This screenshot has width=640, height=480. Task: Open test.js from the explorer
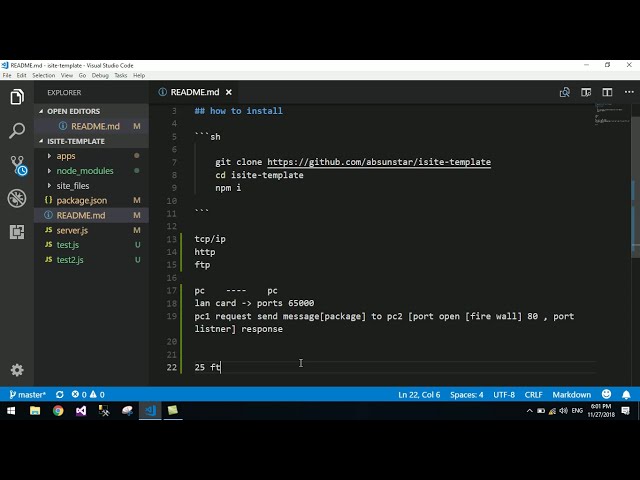(91, 245)
